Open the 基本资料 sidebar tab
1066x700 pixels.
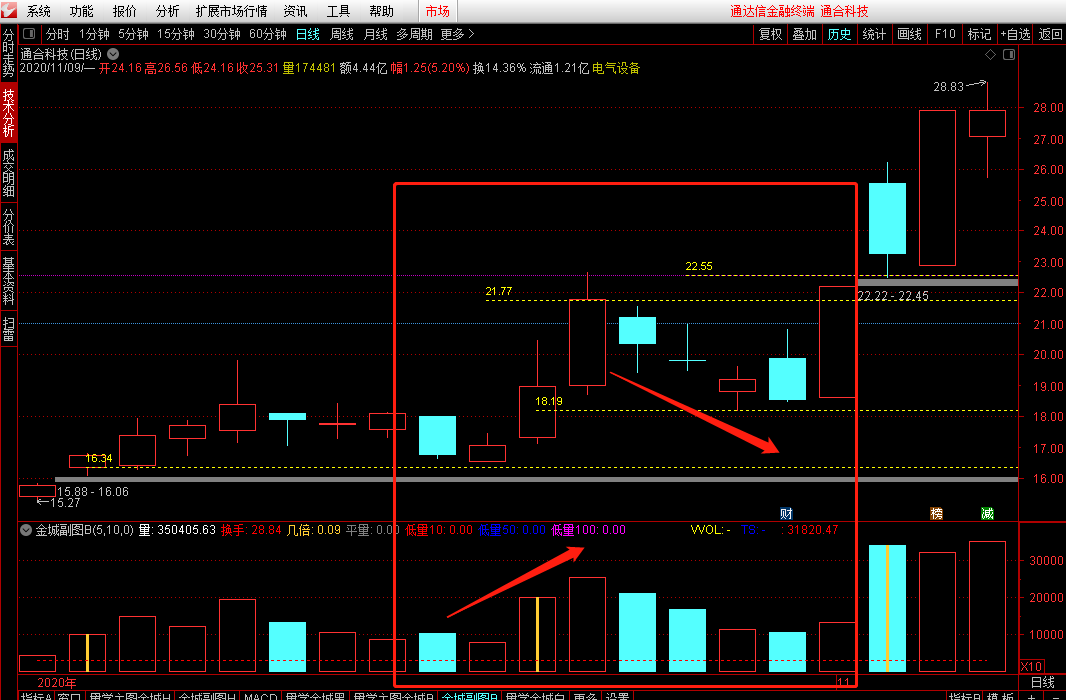point(9,281)
